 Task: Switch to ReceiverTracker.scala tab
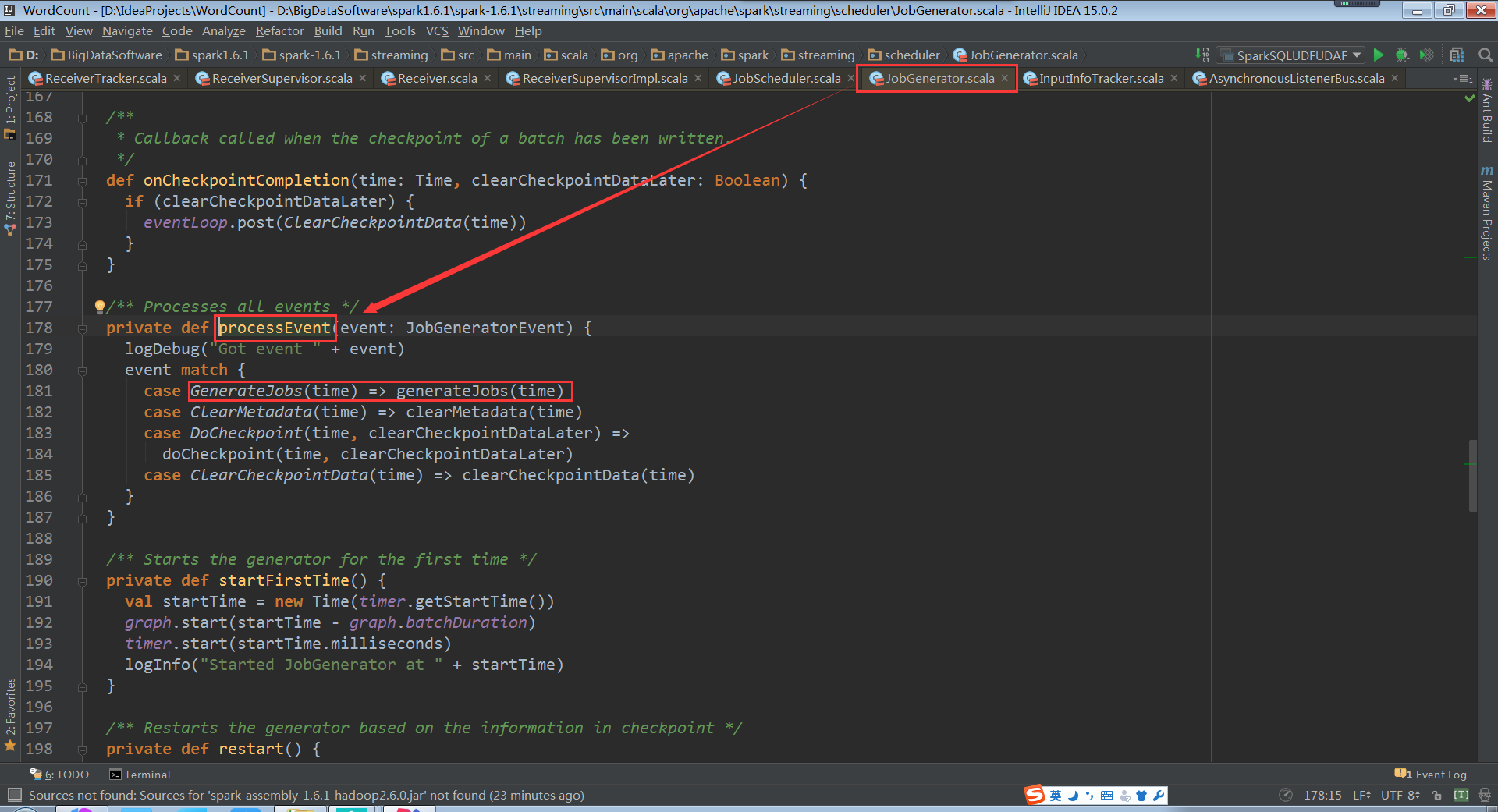[105, 79]
